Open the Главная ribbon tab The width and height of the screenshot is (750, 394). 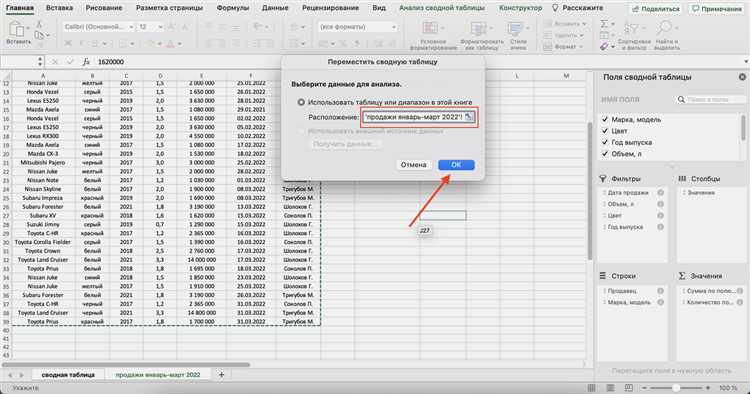[x=20, y=8]
